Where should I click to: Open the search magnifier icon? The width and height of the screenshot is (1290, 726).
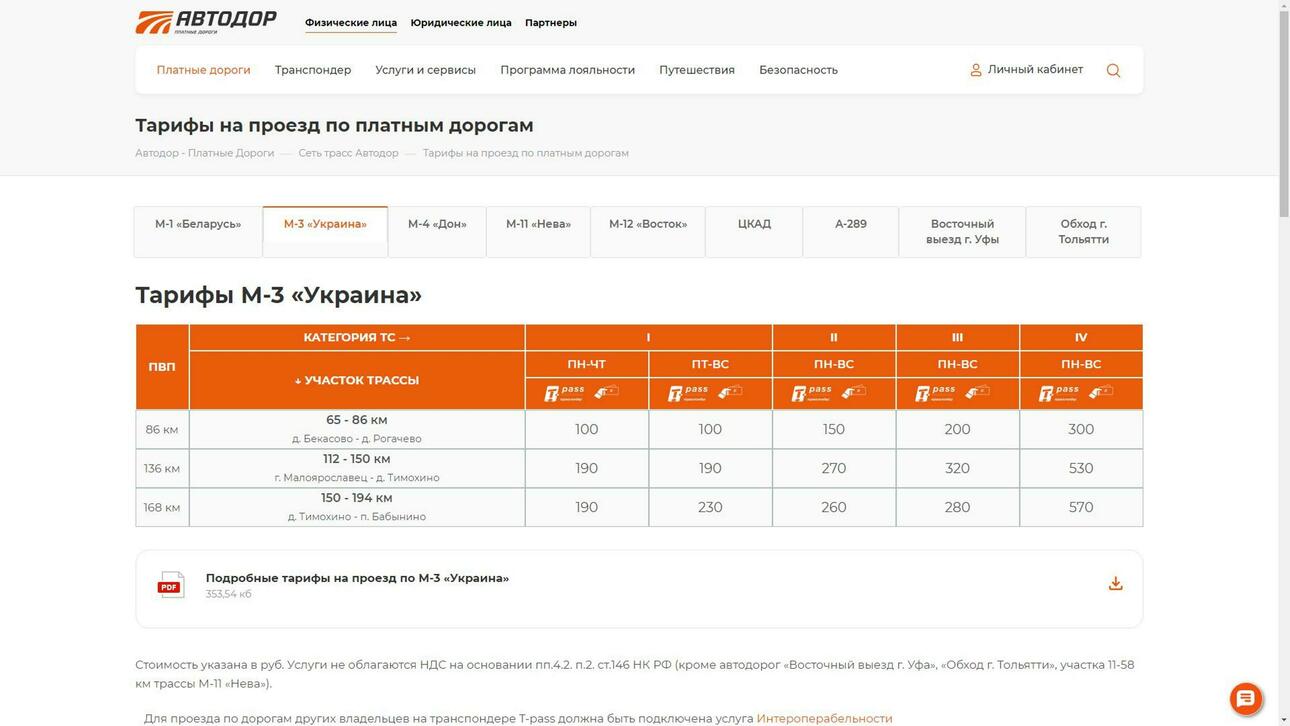click(1112, 70)
